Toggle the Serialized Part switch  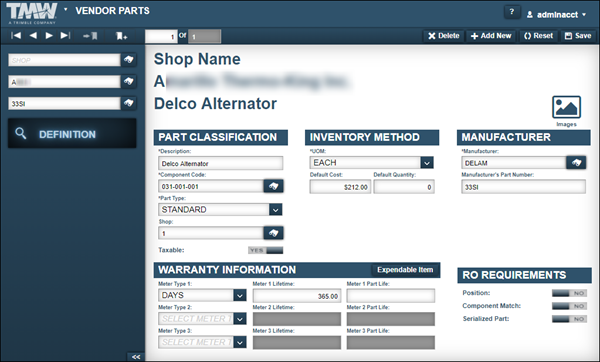pyautogui.click(x=569, y=319)
